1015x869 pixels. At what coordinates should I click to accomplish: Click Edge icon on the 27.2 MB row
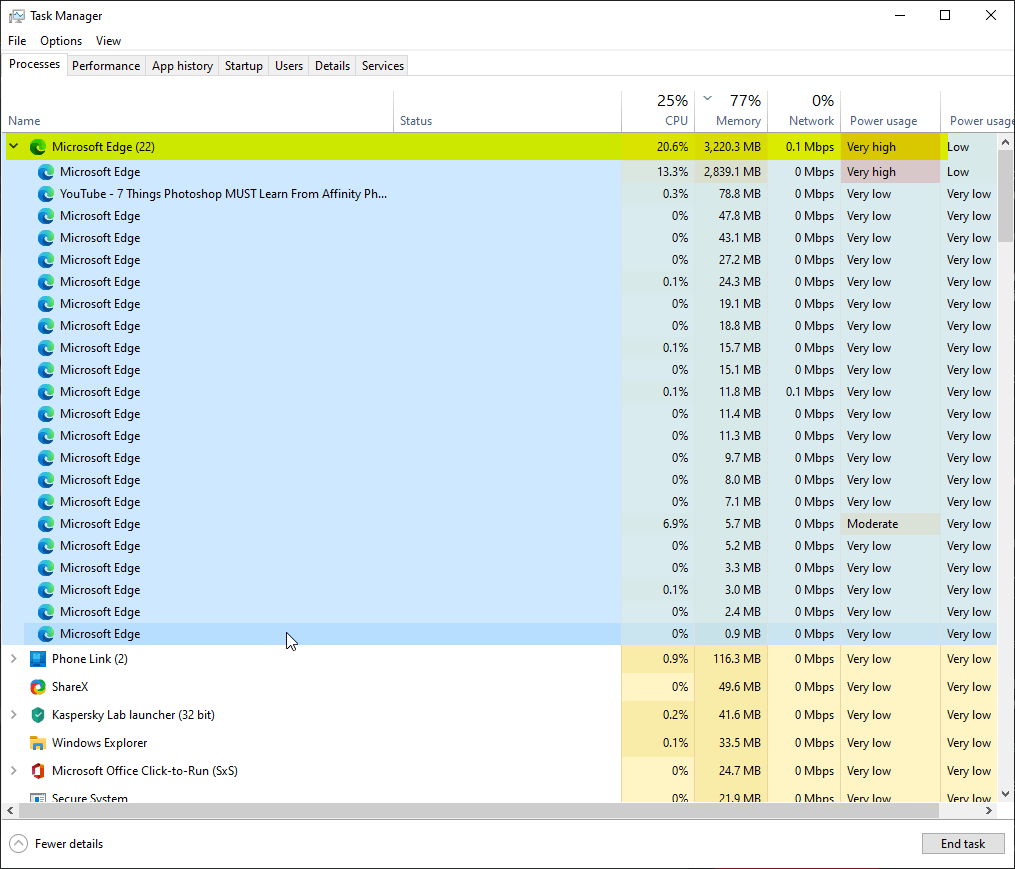[45, 260]
